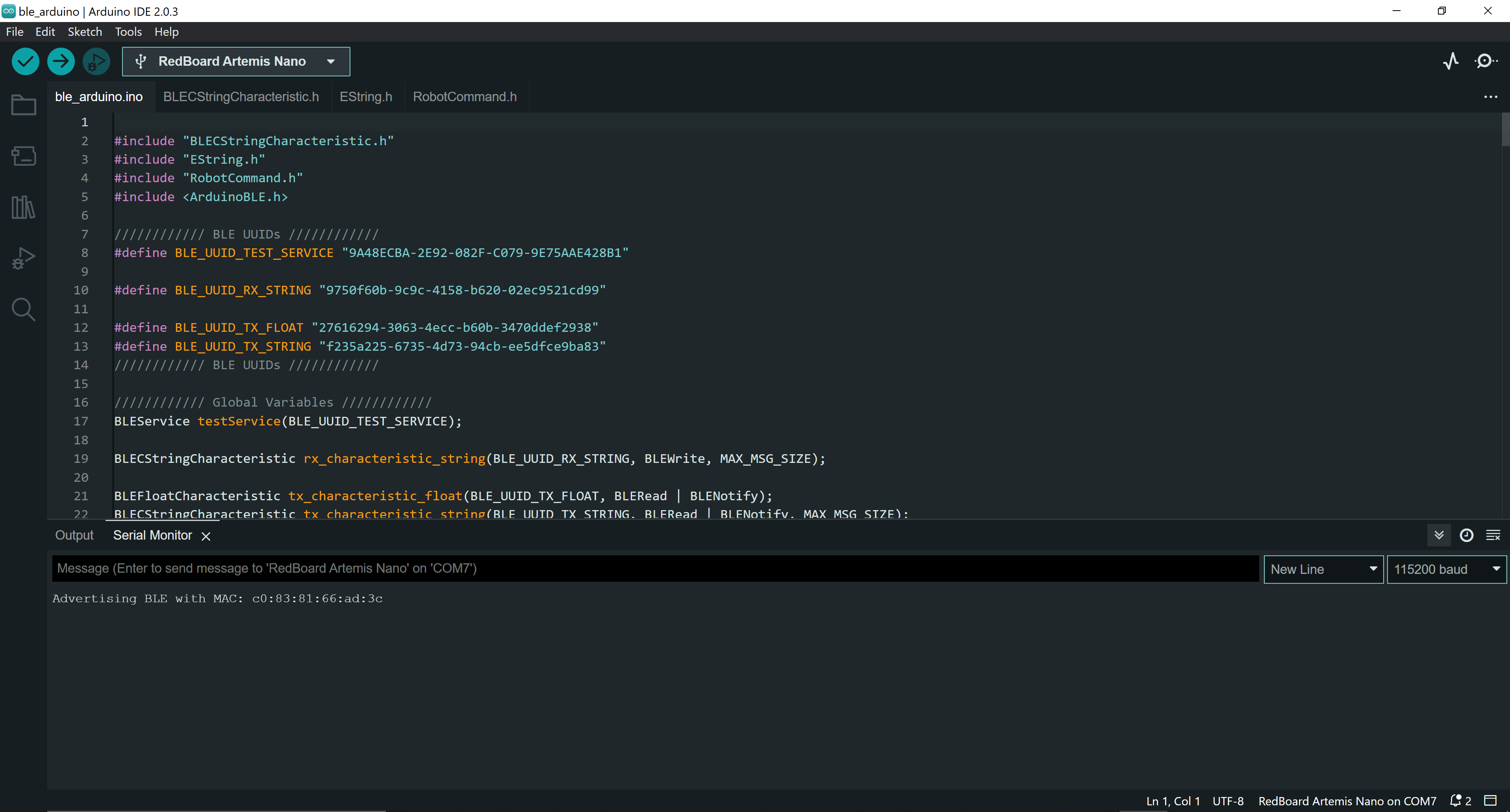Viewport: 1510px width, 812px height.
Task: Click the Verify sketch checkmark button
Action: (x=25, y=61)
